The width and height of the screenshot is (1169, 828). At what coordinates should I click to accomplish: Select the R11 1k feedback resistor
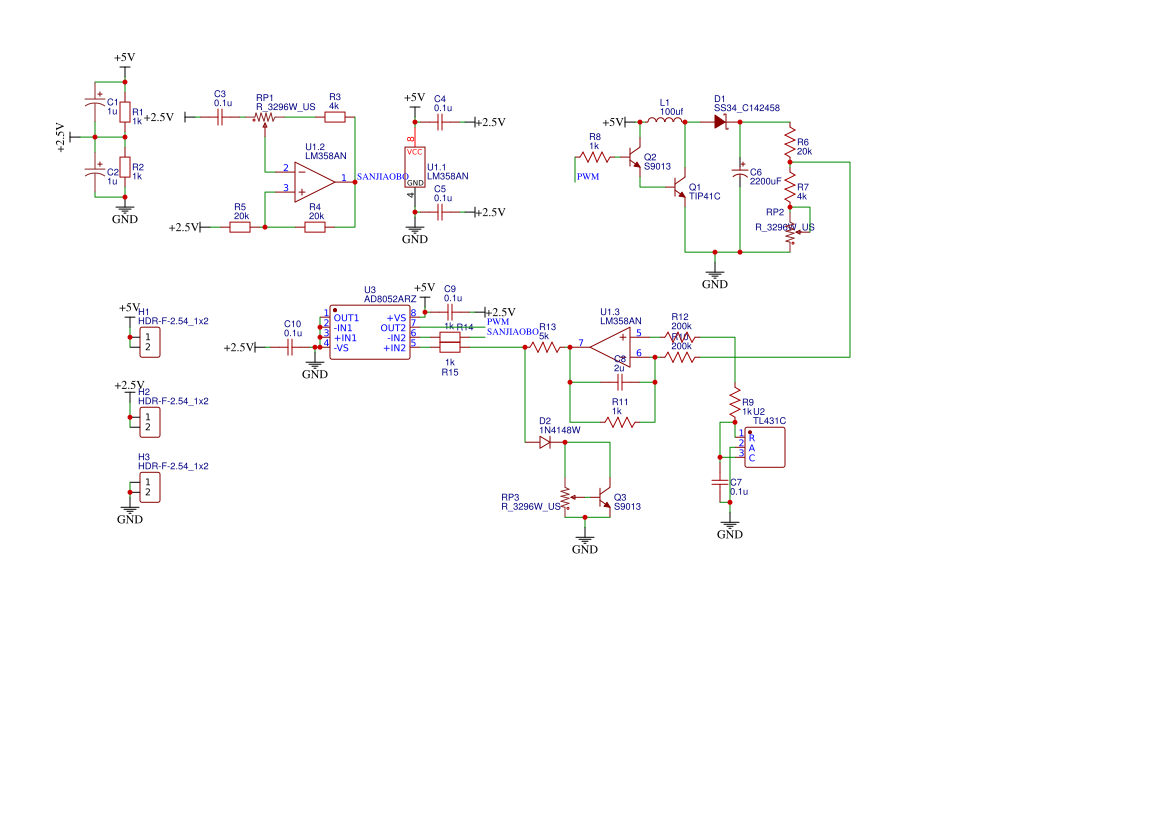620,423
